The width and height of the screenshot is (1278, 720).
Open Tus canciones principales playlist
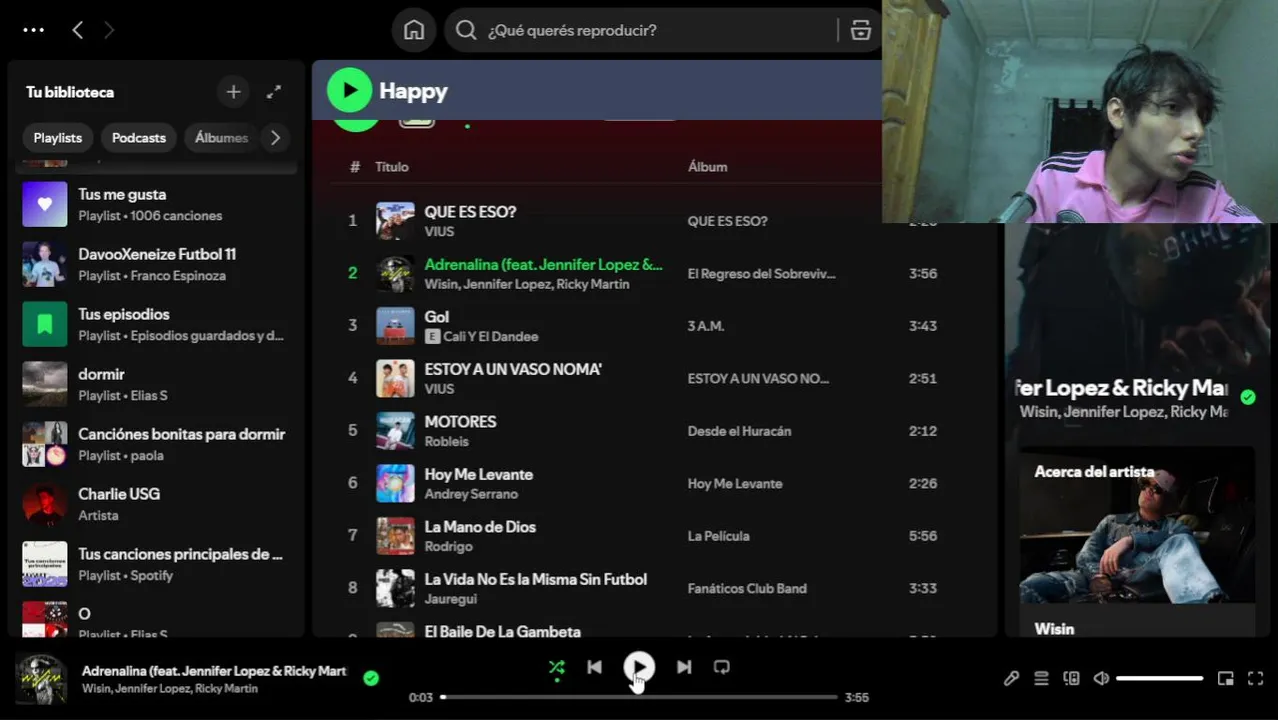[156, 564]
